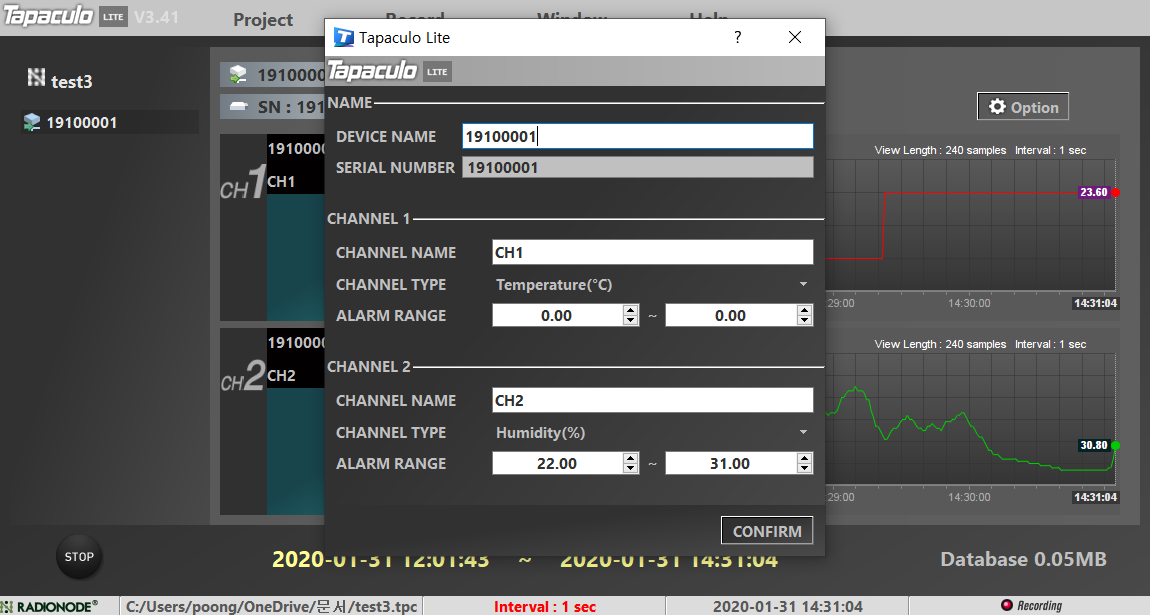The width and height of the screenshot is (1150, 615).
Task: Click the status bar date 2020-01-31 14:31:04
Action: (788, 606)
